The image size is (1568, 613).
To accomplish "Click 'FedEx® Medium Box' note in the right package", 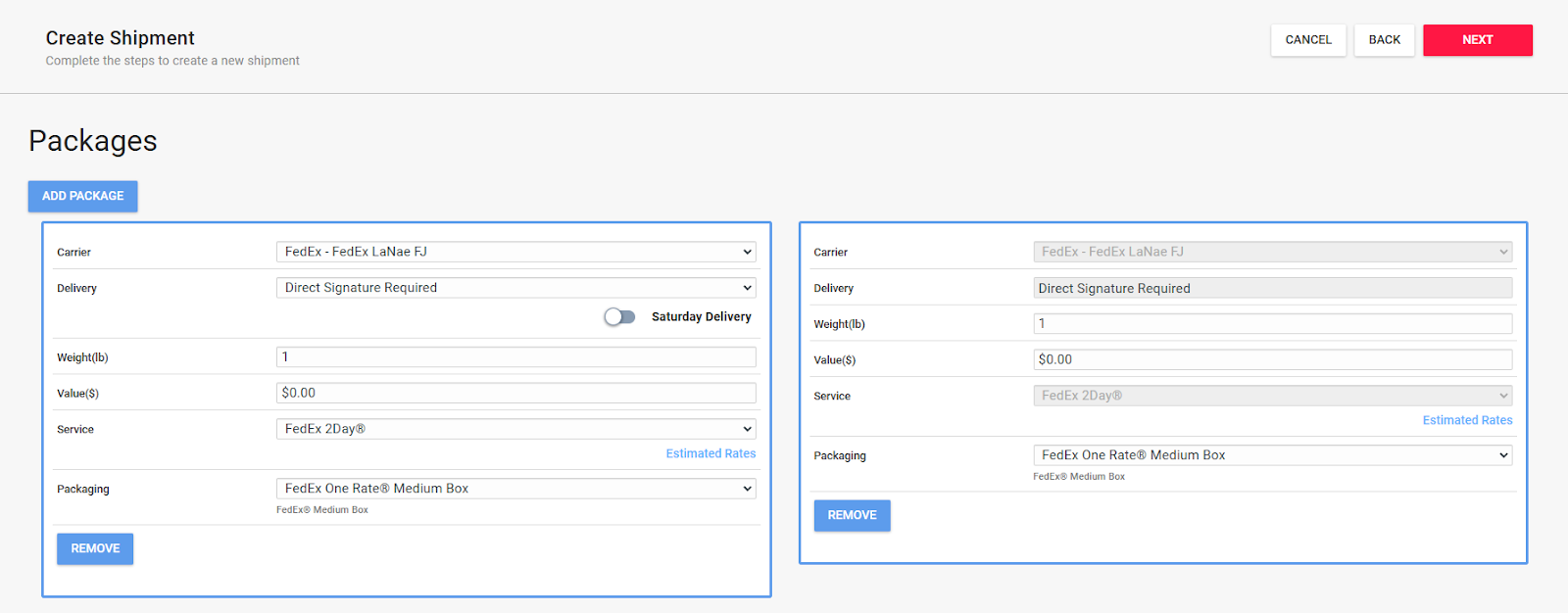I will [1079, 477].
